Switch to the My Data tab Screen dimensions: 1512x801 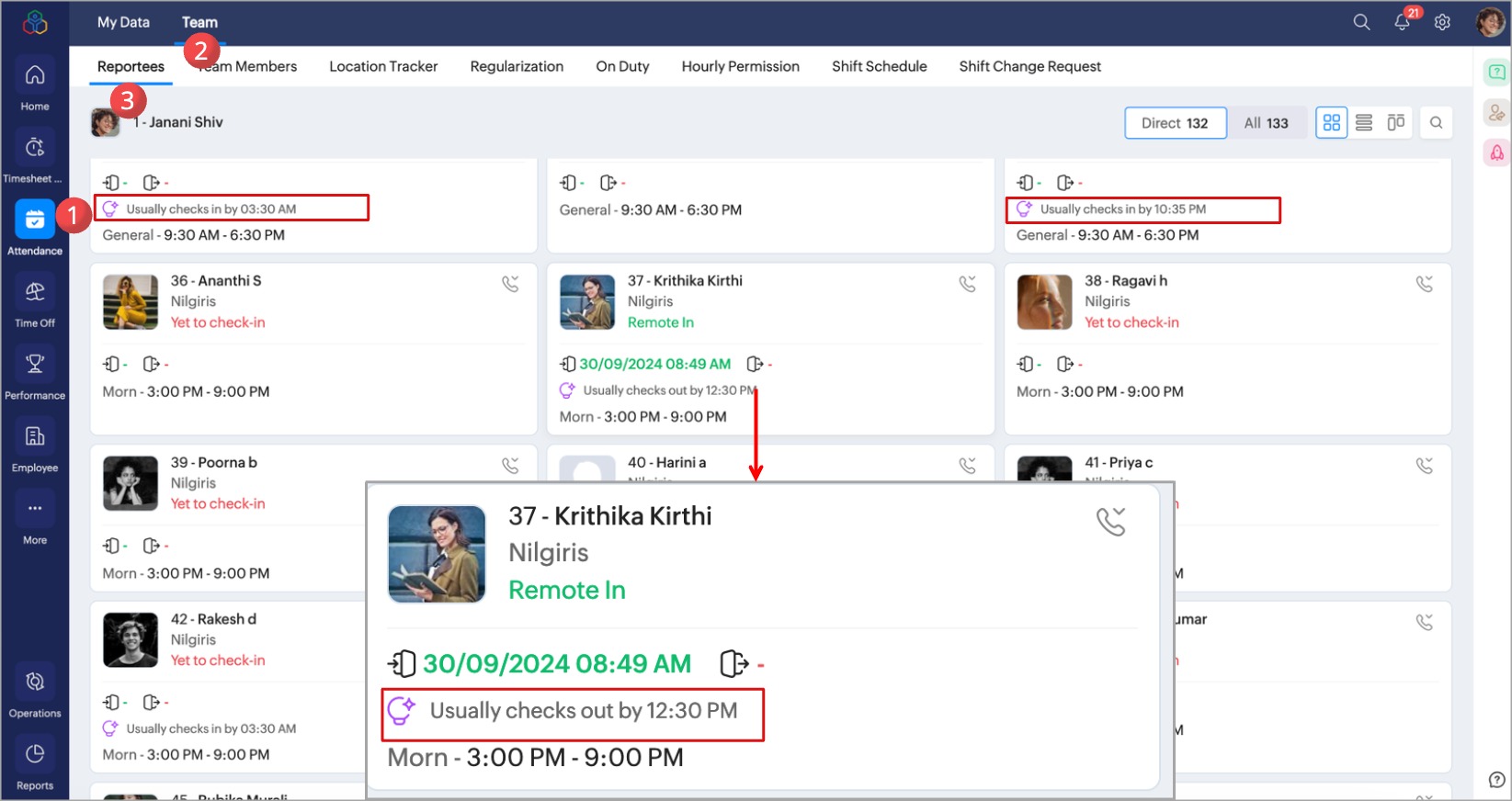tap(123, 22)
